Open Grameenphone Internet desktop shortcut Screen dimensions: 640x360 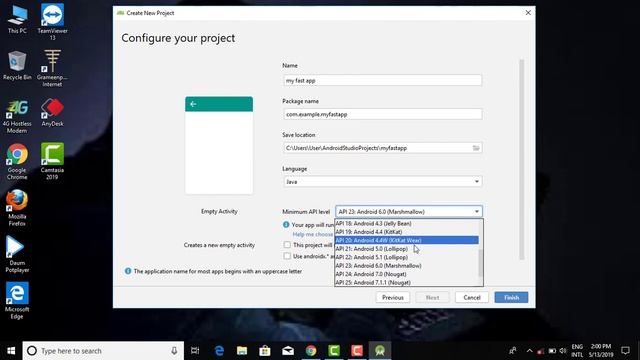[52, 68]
